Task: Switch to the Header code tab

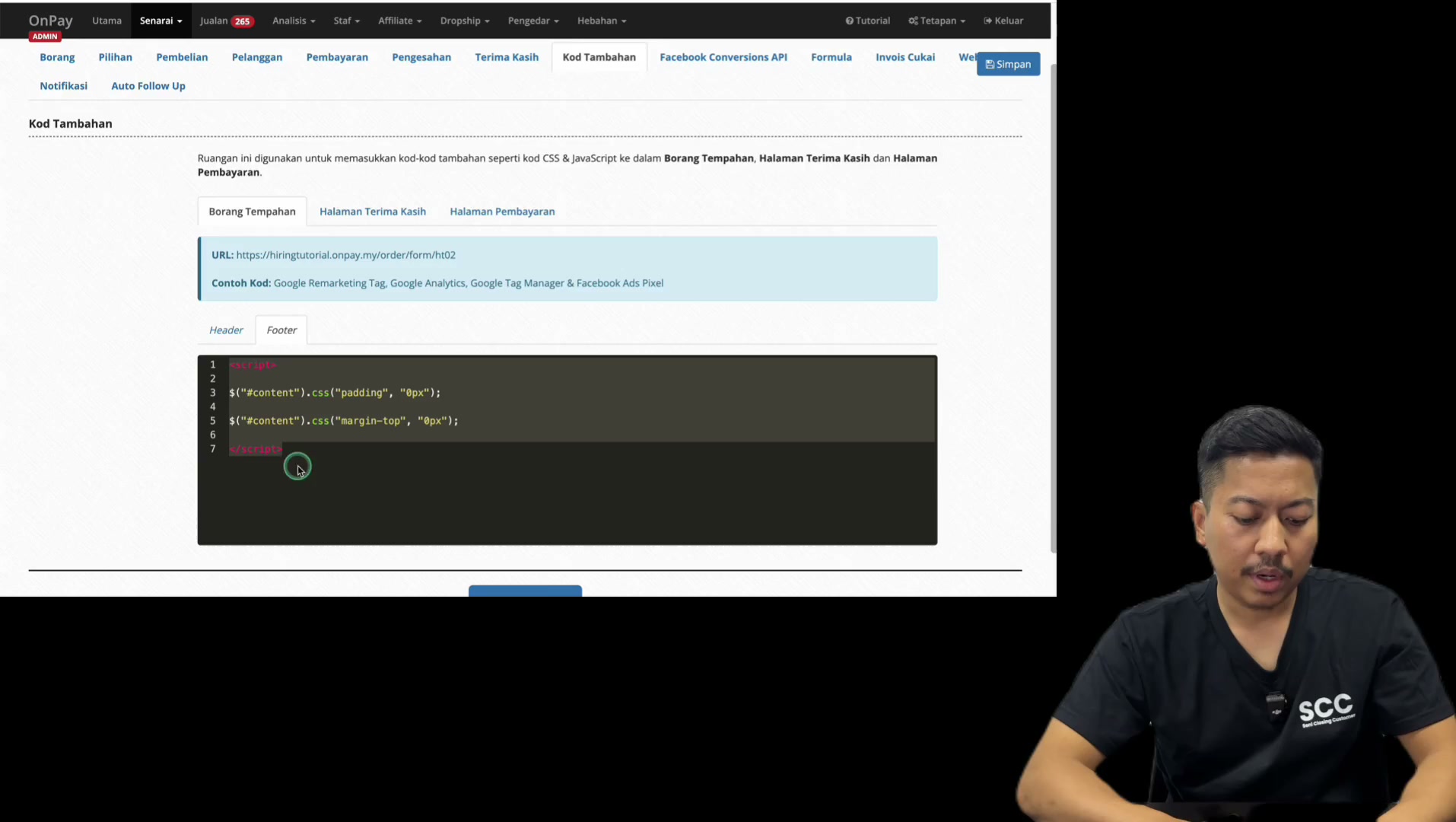Action: point(226,330)
